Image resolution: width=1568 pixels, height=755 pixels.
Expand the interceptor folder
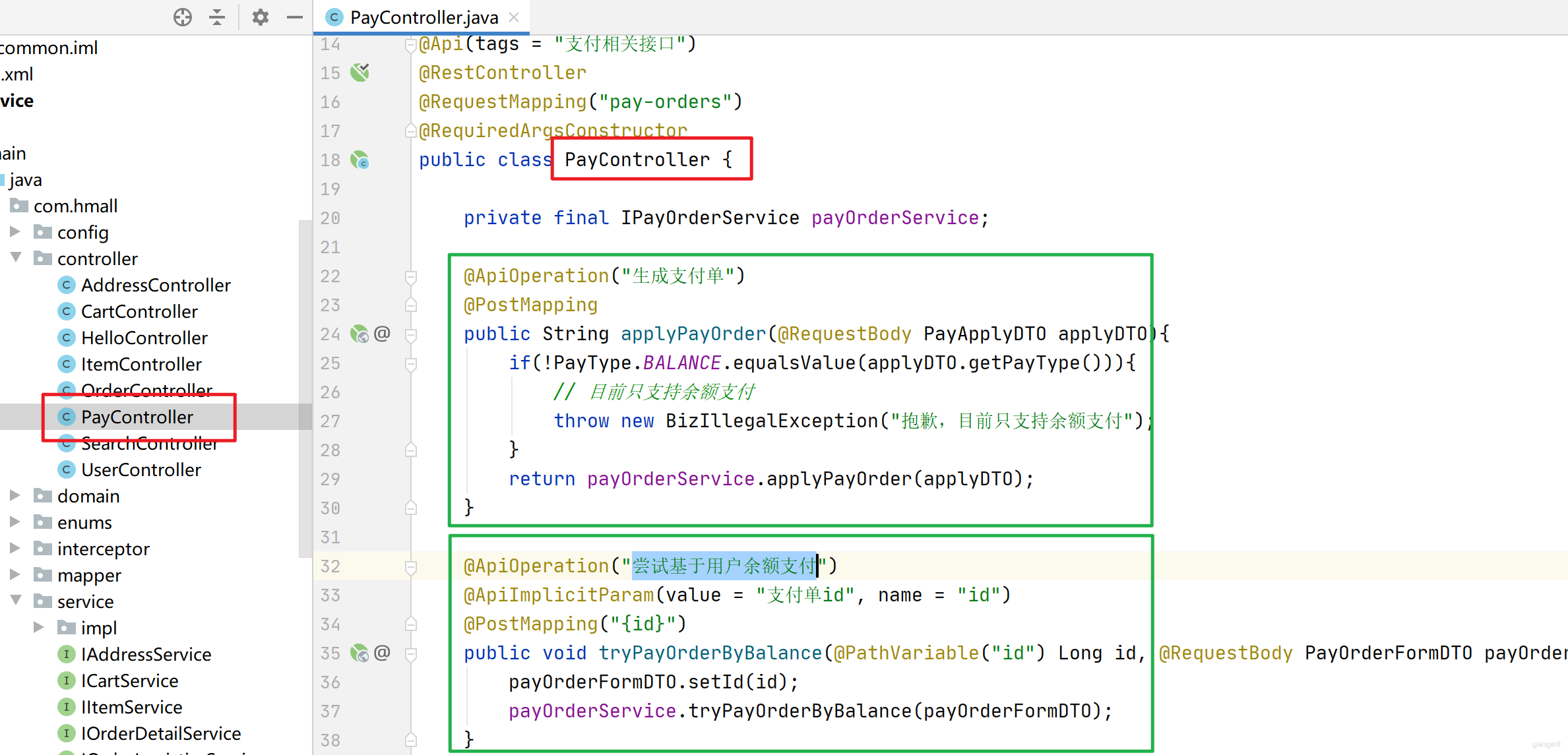pyautogui.click(x=15, y=549)
